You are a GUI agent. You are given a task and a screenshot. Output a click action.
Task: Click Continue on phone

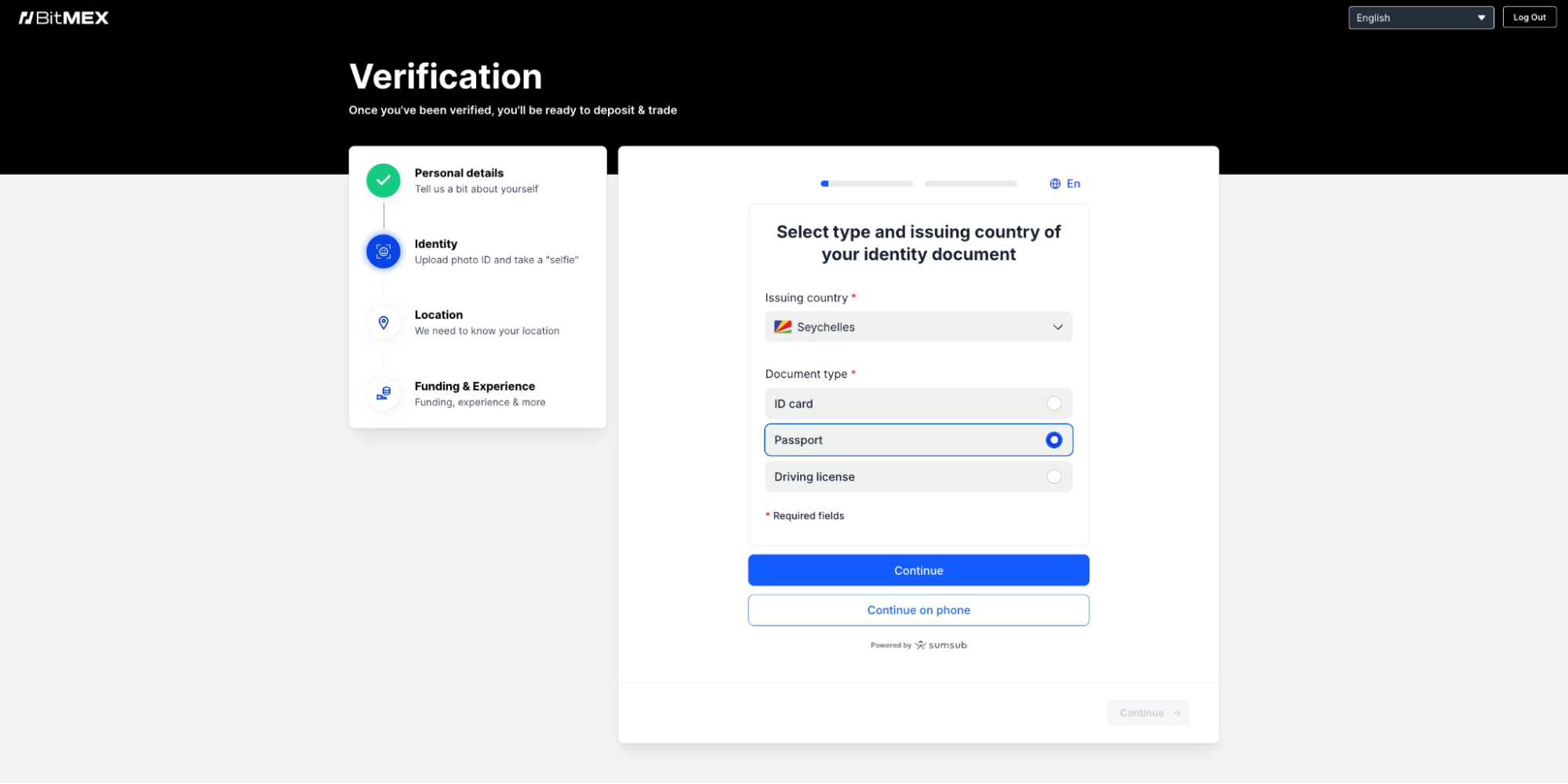click(x=919, y=610)
